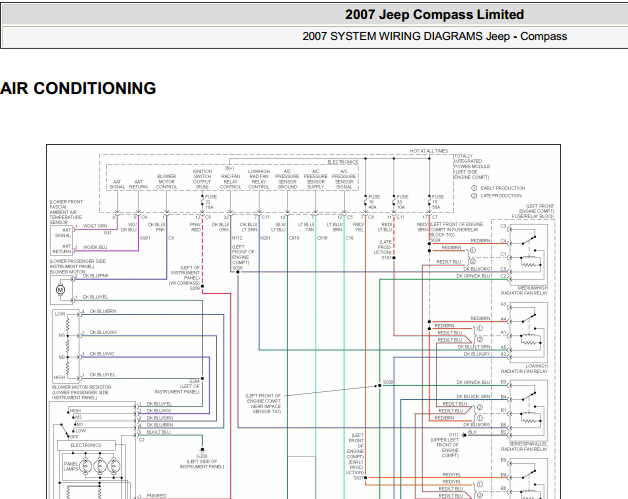Image resolution: width=628 pixels, height=499 pixels.
Task: Click the 'PNK/RED' wire label at switch pin 1
Action: 156,495
